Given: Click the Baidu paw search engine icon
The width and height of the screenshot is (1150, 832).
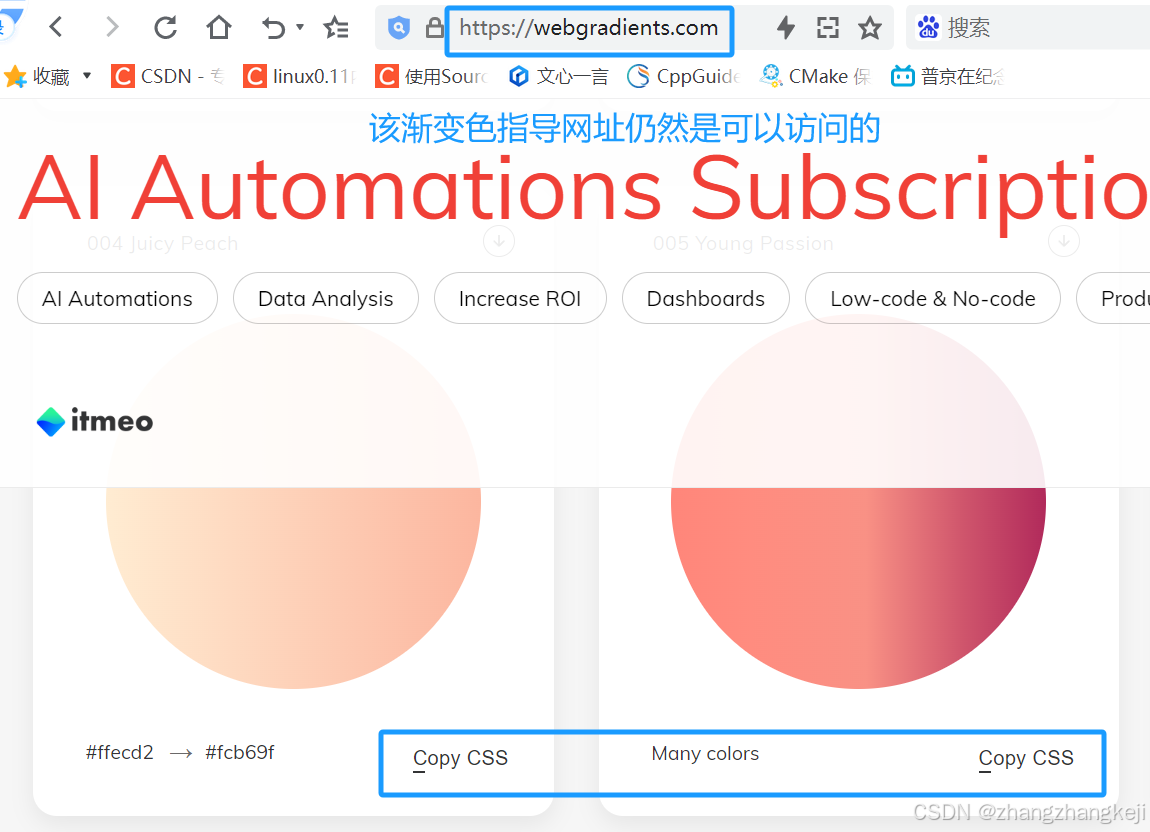Looking at the screenshot, I should pos(928,28).
